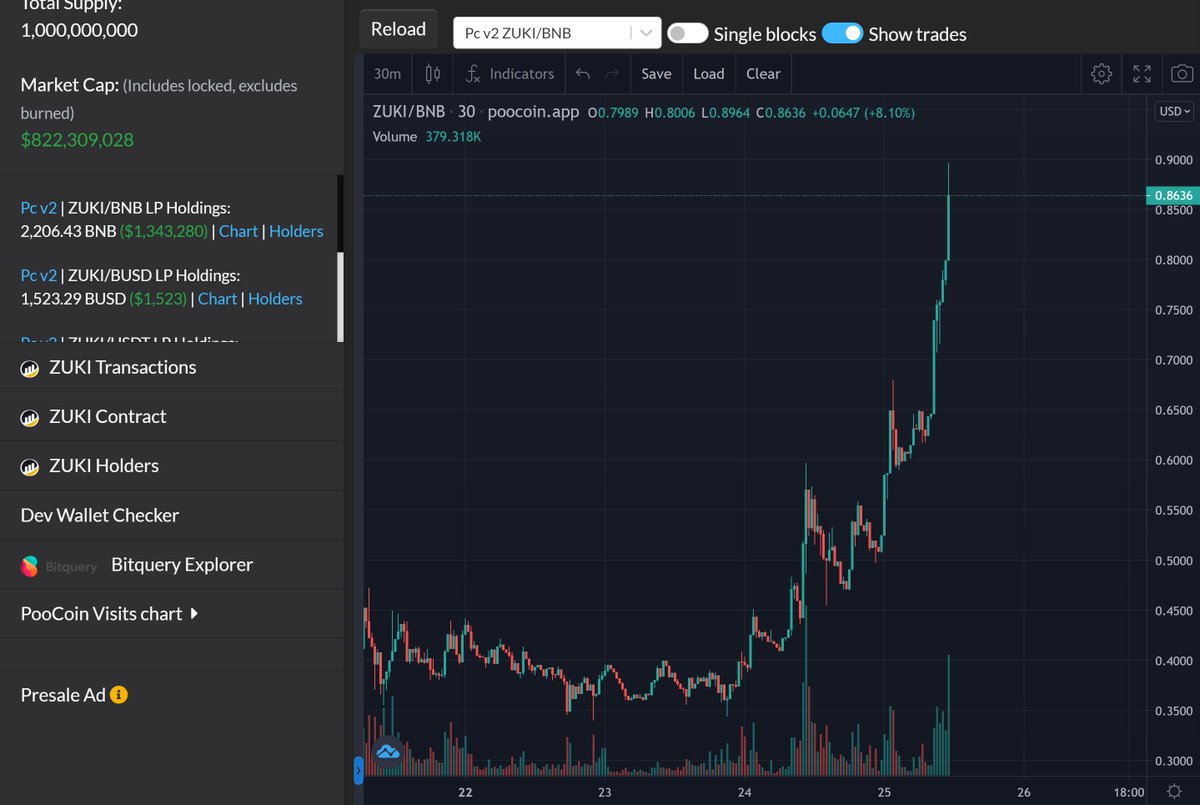Click the ZUKI Transactions icon
The image size is (1200, 805).
[30, 368]
